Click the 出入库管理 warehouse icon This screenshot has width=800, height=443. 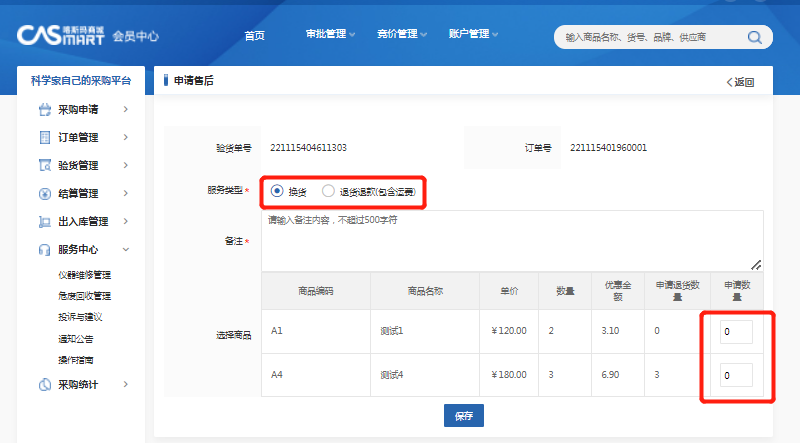[x=44, y=221]
